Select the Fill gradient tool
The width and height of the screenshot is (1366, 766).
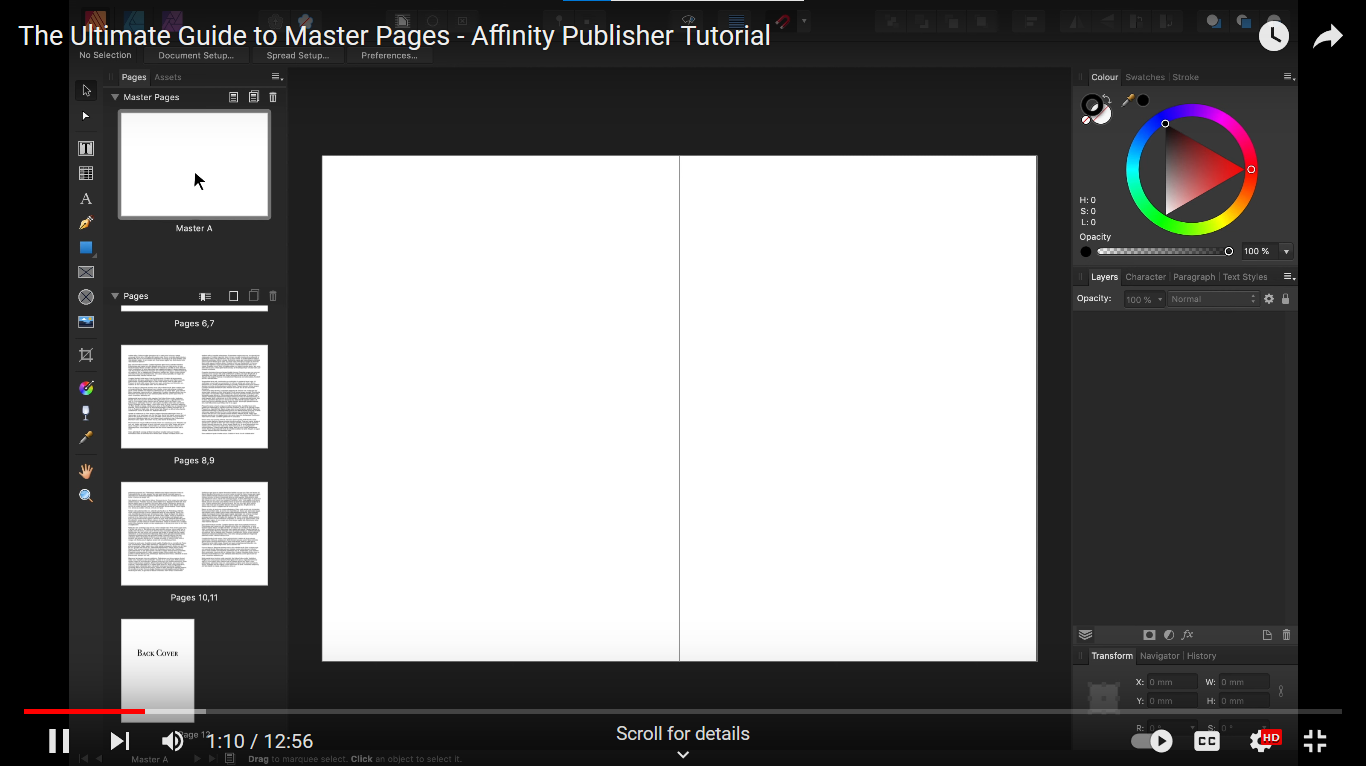(86, 388)
